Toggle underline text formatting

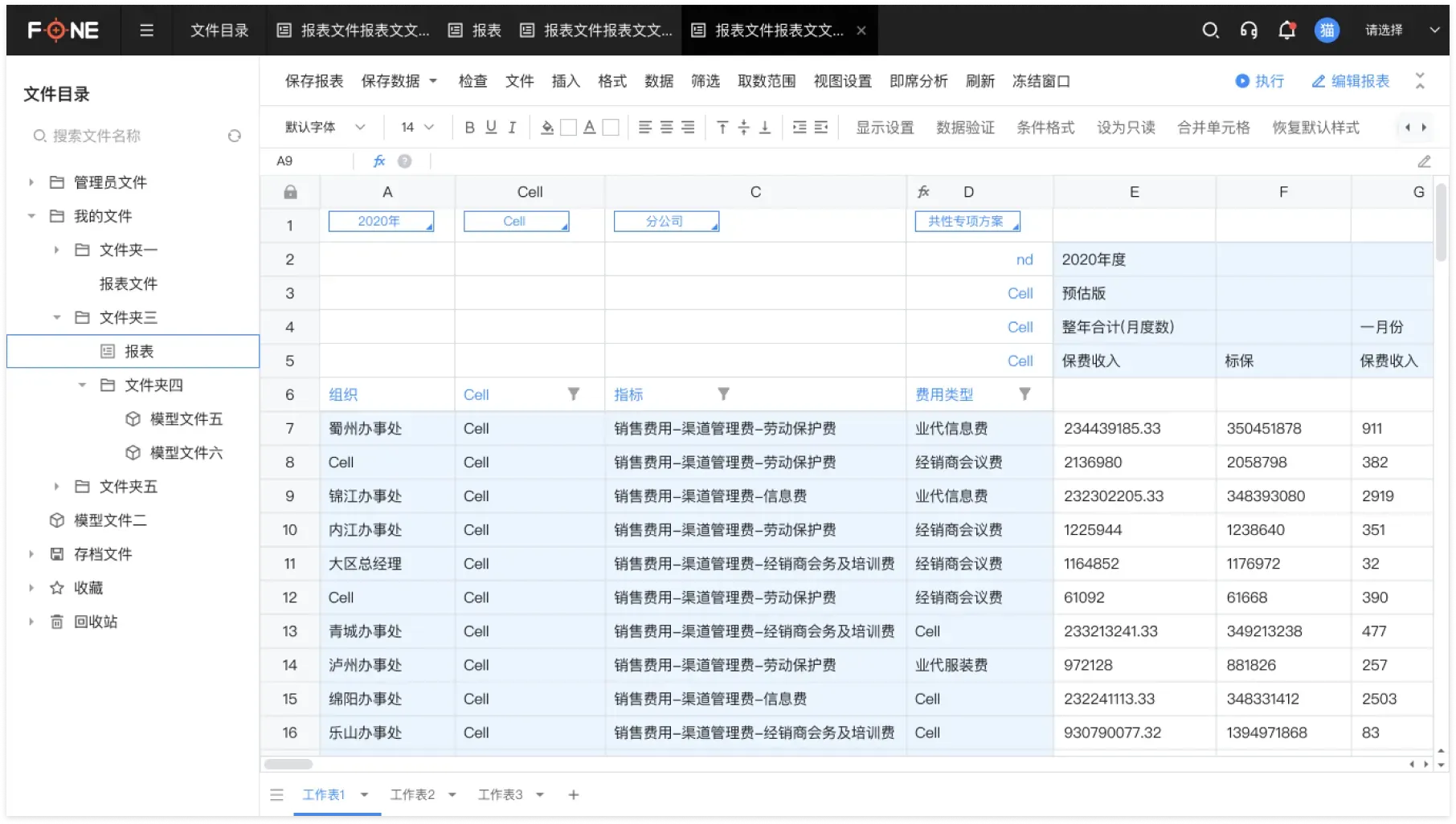(x=491, y=128)
